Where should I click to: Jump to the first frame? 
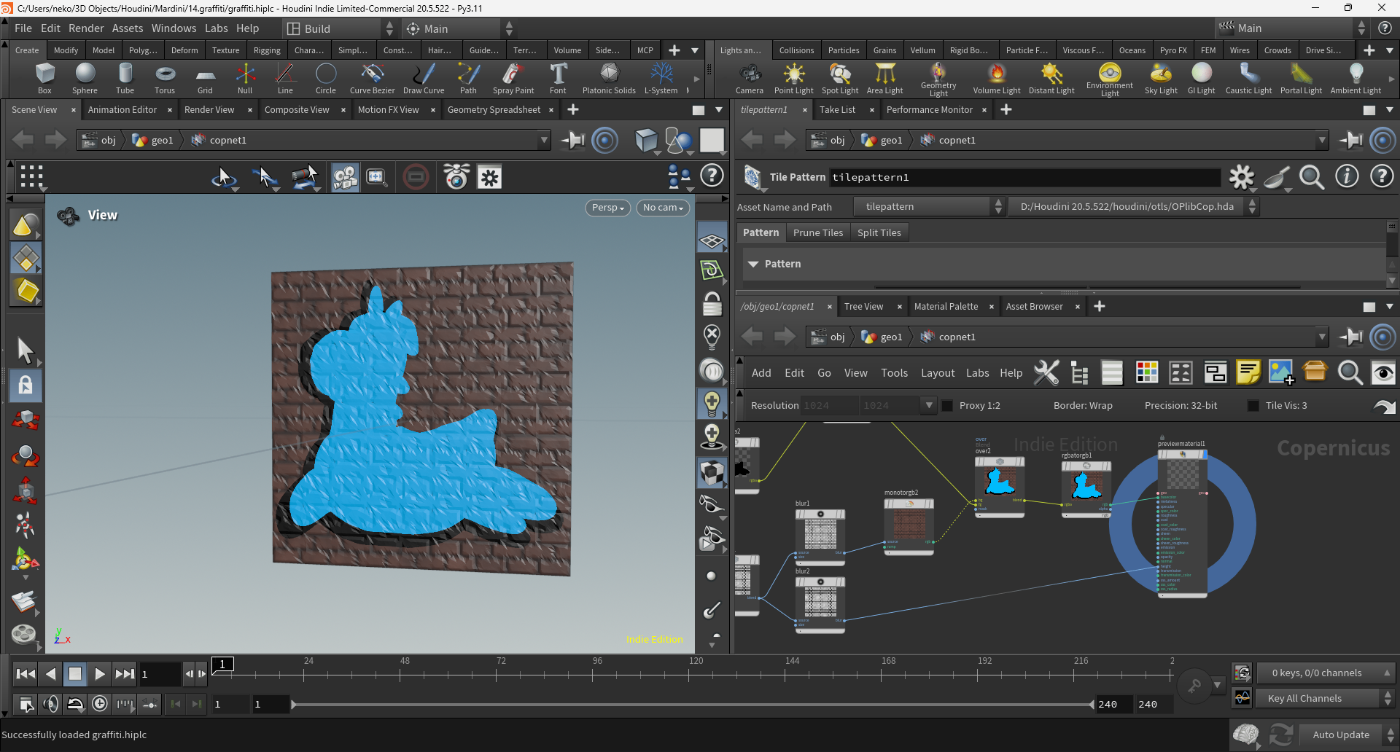26,674
